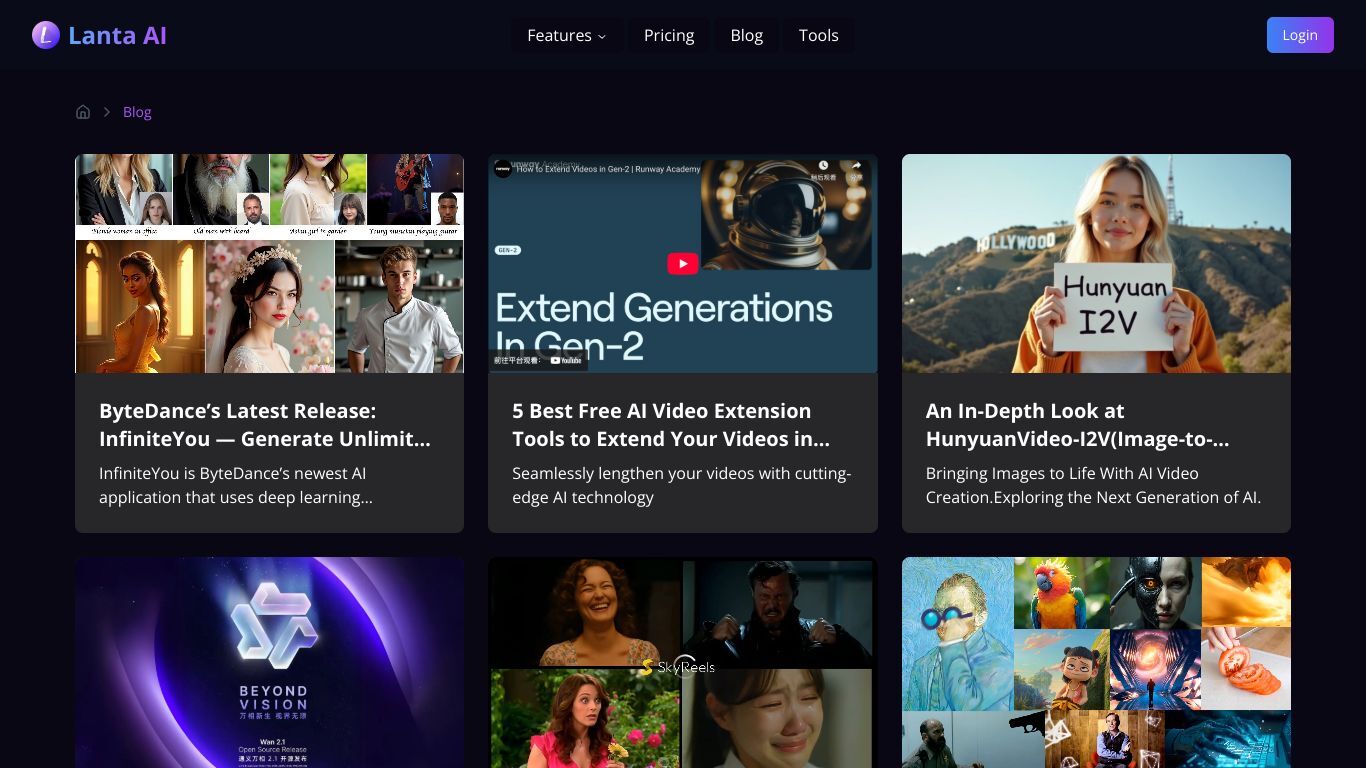The image size is (1366, 768).
Task: Open the home breadcrumb icon
Action: click(x=83, y=112)
